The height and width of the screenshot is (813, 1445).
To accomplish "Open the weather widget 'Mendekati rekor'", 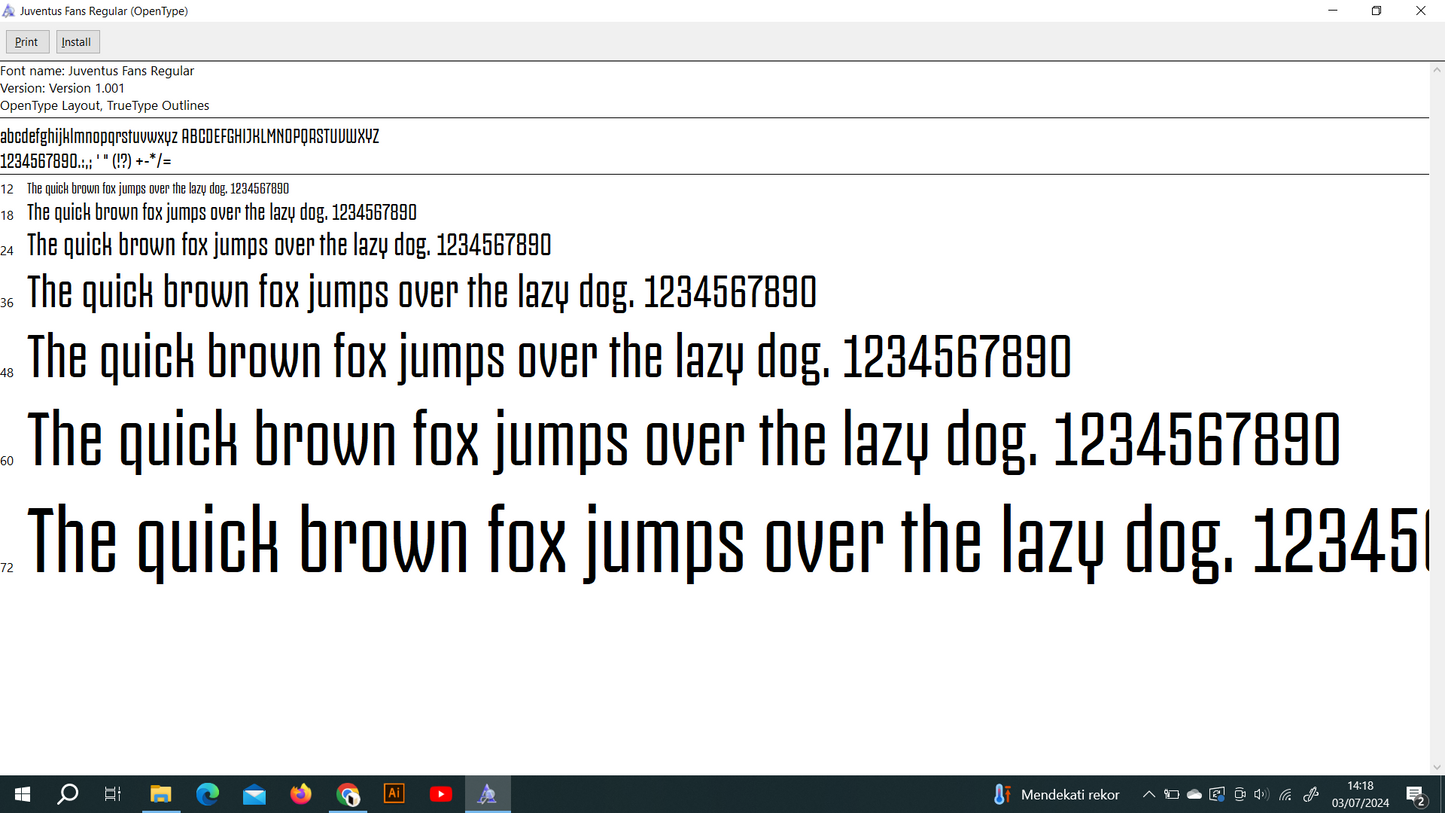I will click(x=1056, y=795).
